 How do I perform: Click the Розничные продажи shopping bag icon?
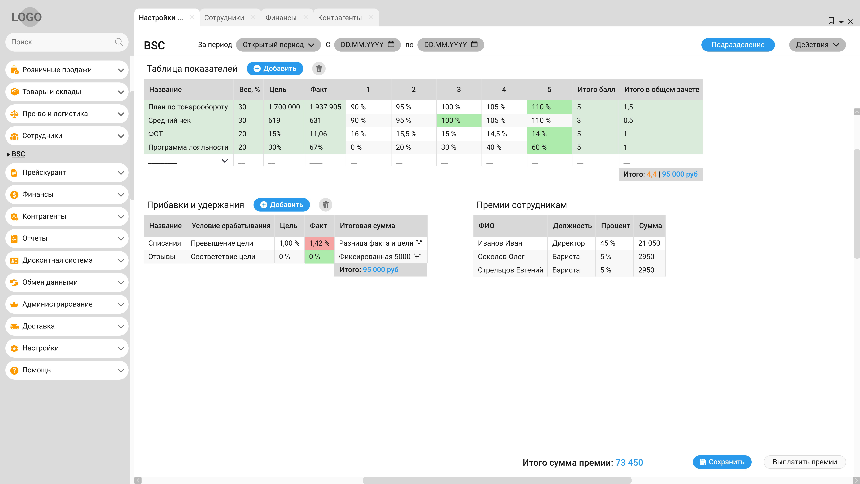coord(14,70)
